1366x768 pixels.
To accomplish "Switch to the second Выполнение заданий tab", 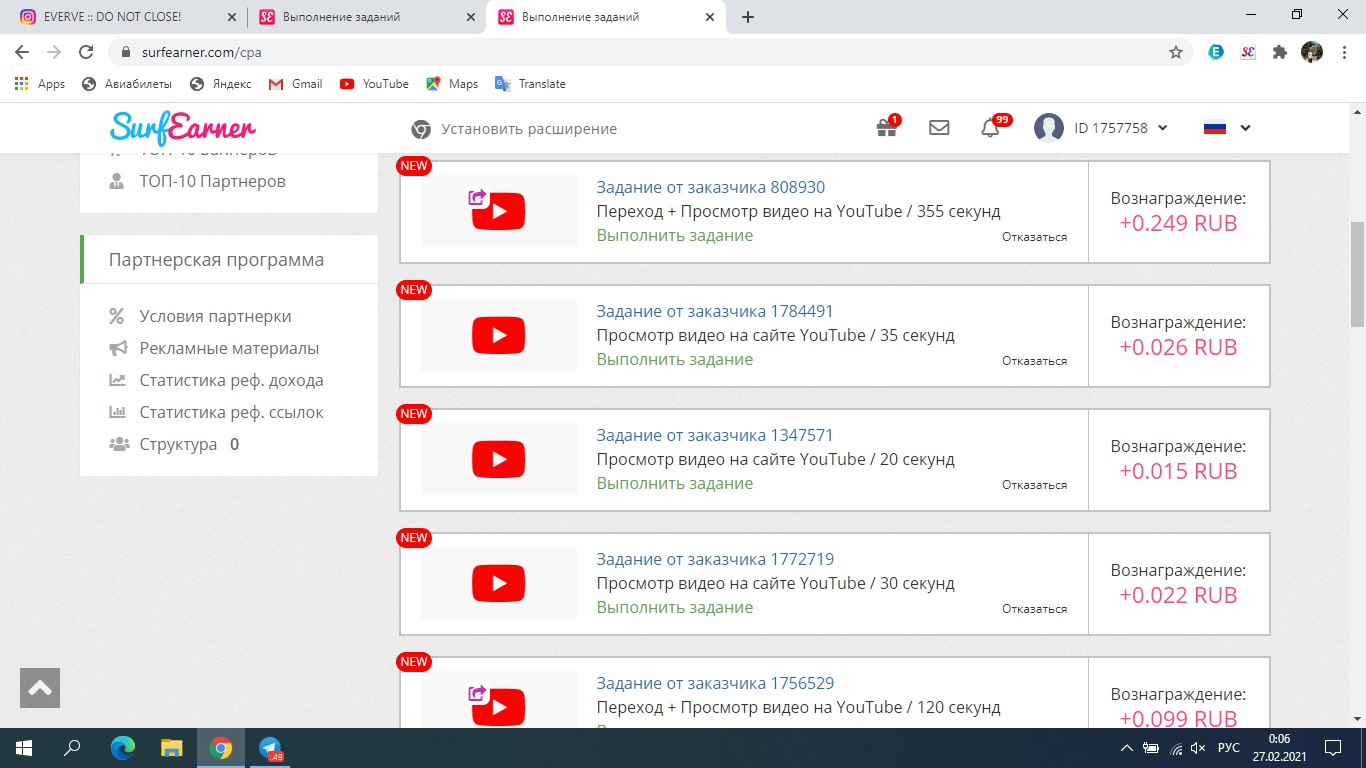I will pos(604,17).
